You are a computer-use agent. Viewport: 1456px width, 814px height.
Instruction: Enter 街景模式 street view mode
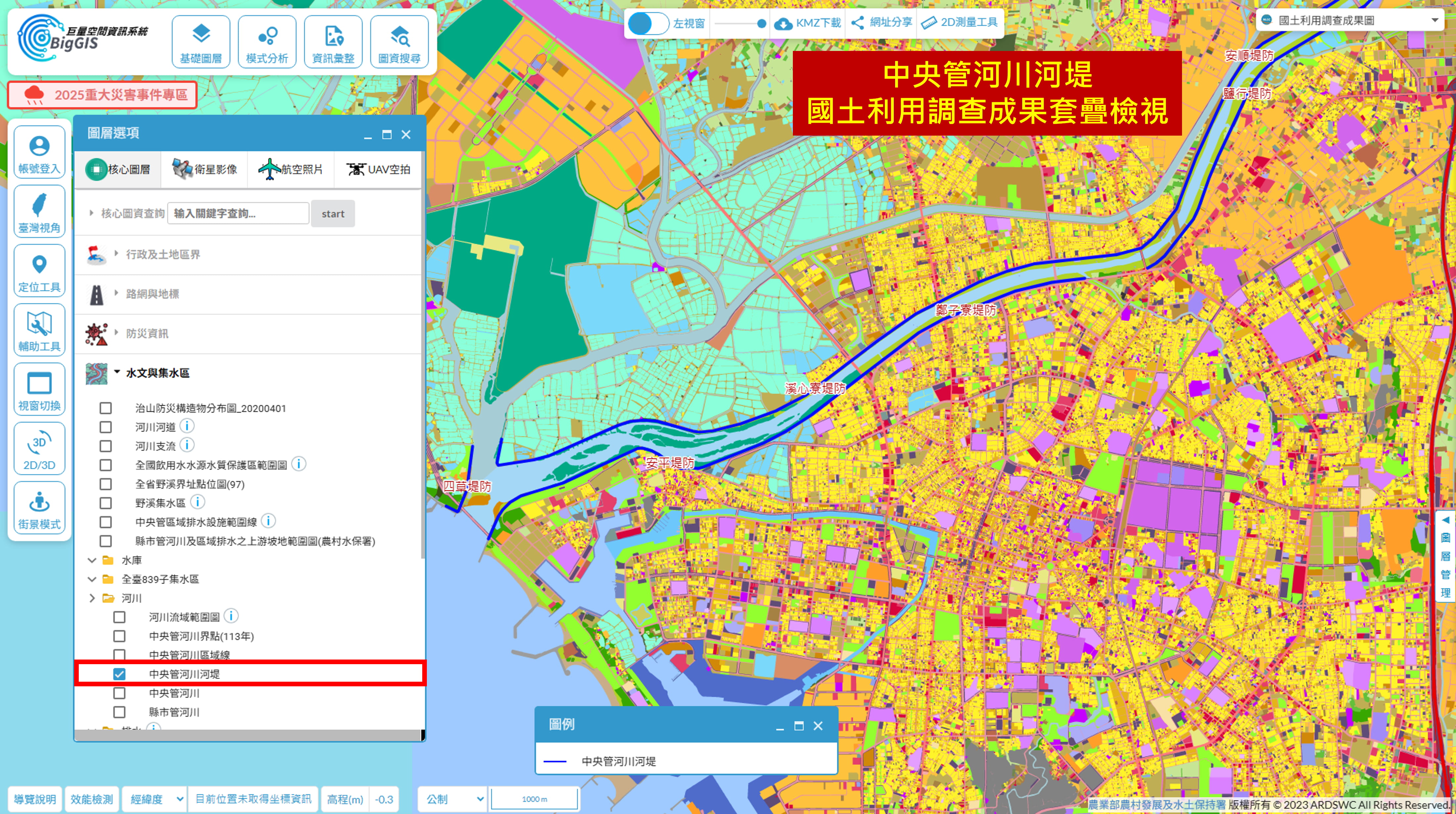pos(39,508)
